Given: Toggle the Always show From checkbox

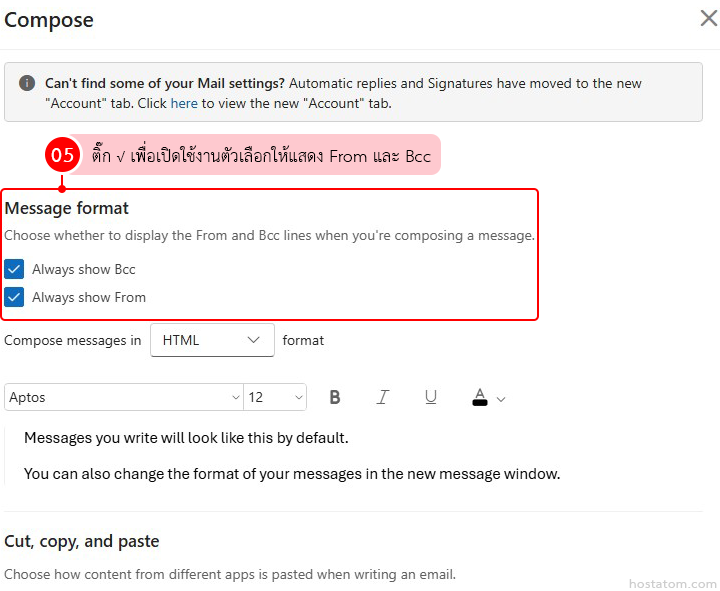Looking at the screenshot, I should pos(14,297).
